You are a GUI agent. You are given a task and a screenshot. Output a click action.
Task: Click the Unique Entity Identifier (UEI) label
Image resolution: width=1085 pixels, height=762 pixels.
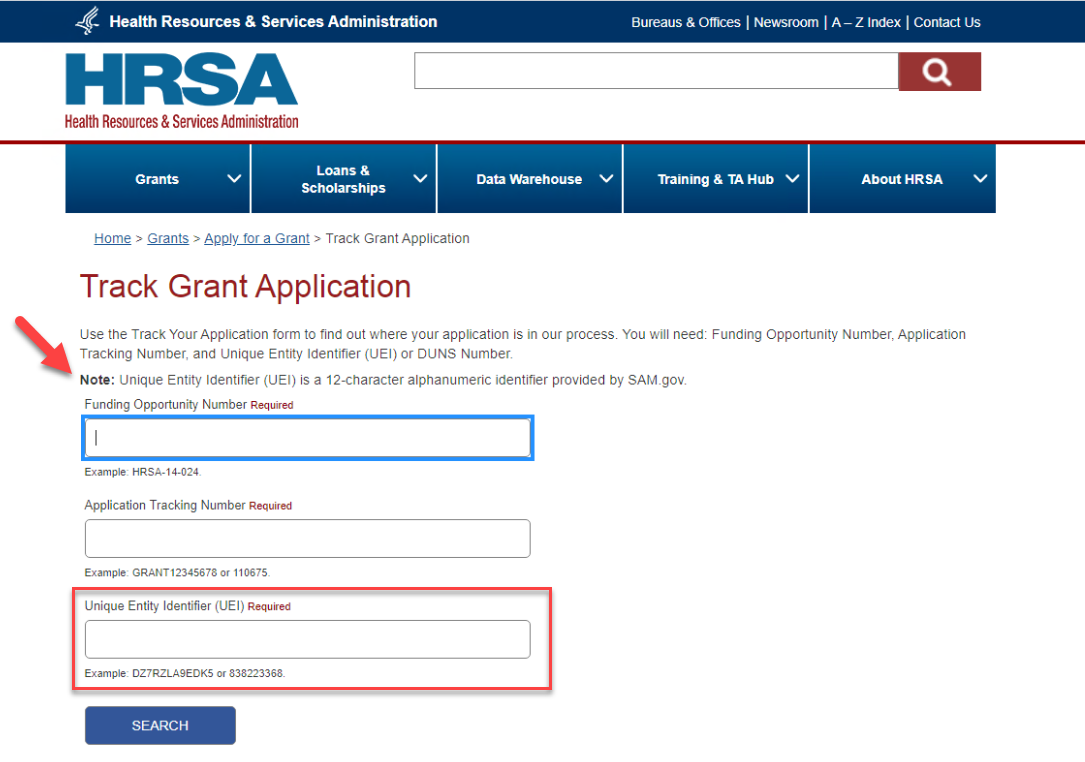click(164, 606)
